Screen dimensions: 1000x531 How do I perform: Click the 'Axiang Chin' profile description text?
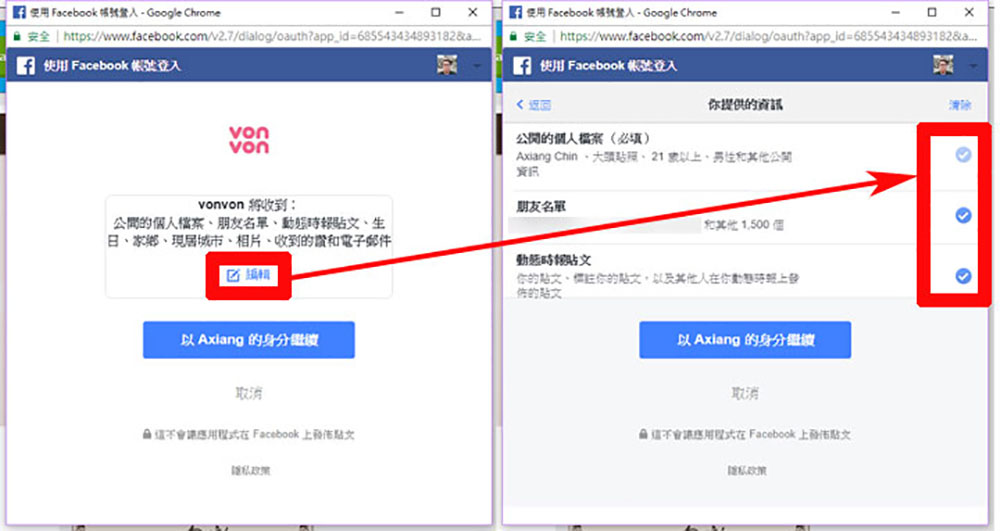654,163
